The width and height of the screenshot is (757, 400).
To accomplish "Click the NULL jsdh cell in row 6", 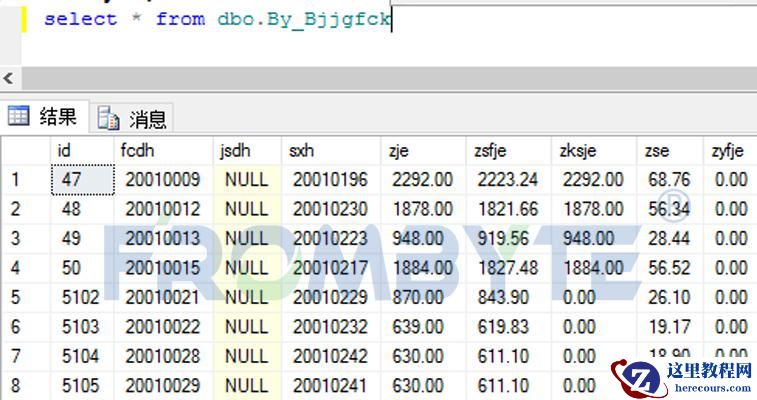I will (x=247, y=327).
